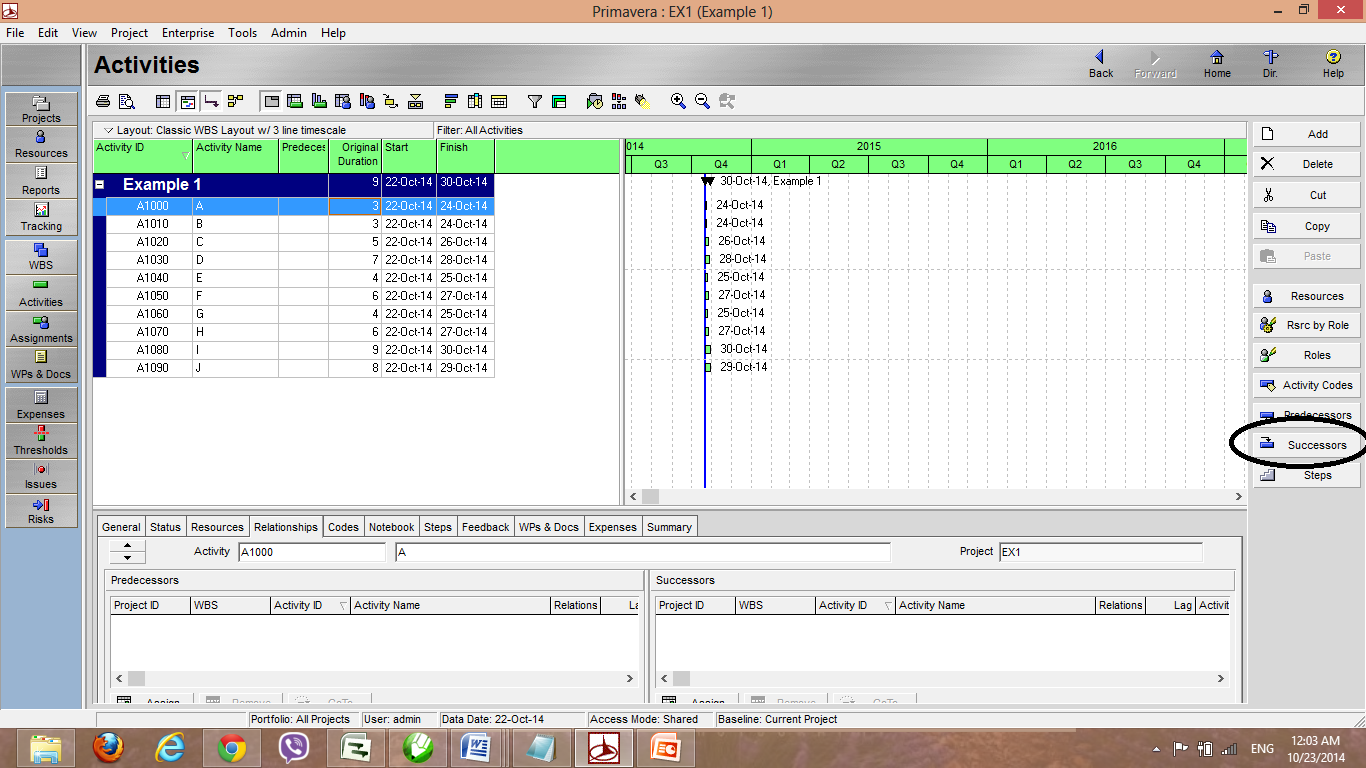Open Issues in the left sidebar

click(41, 476)
